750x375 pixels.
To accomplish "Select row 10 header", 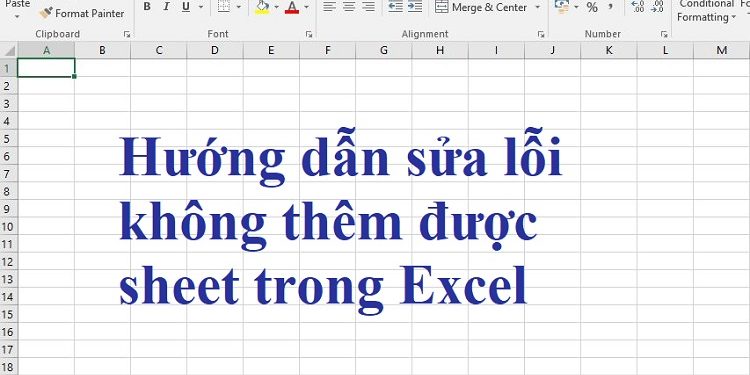I will pyautogui.click(x=8, y=227).
